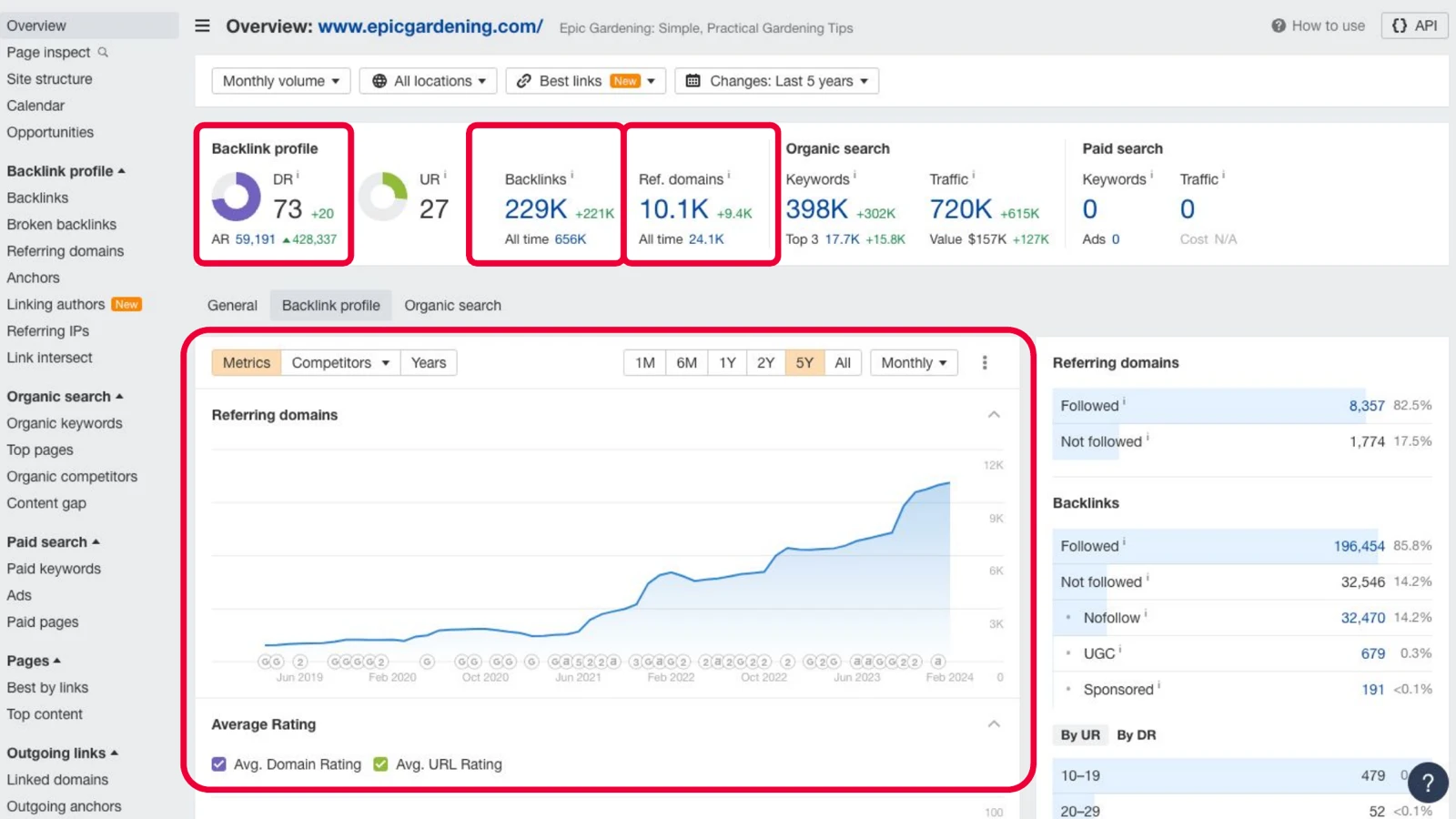Open All locations dropdown
Viewport: 1456px width, 819px height.
429,81
